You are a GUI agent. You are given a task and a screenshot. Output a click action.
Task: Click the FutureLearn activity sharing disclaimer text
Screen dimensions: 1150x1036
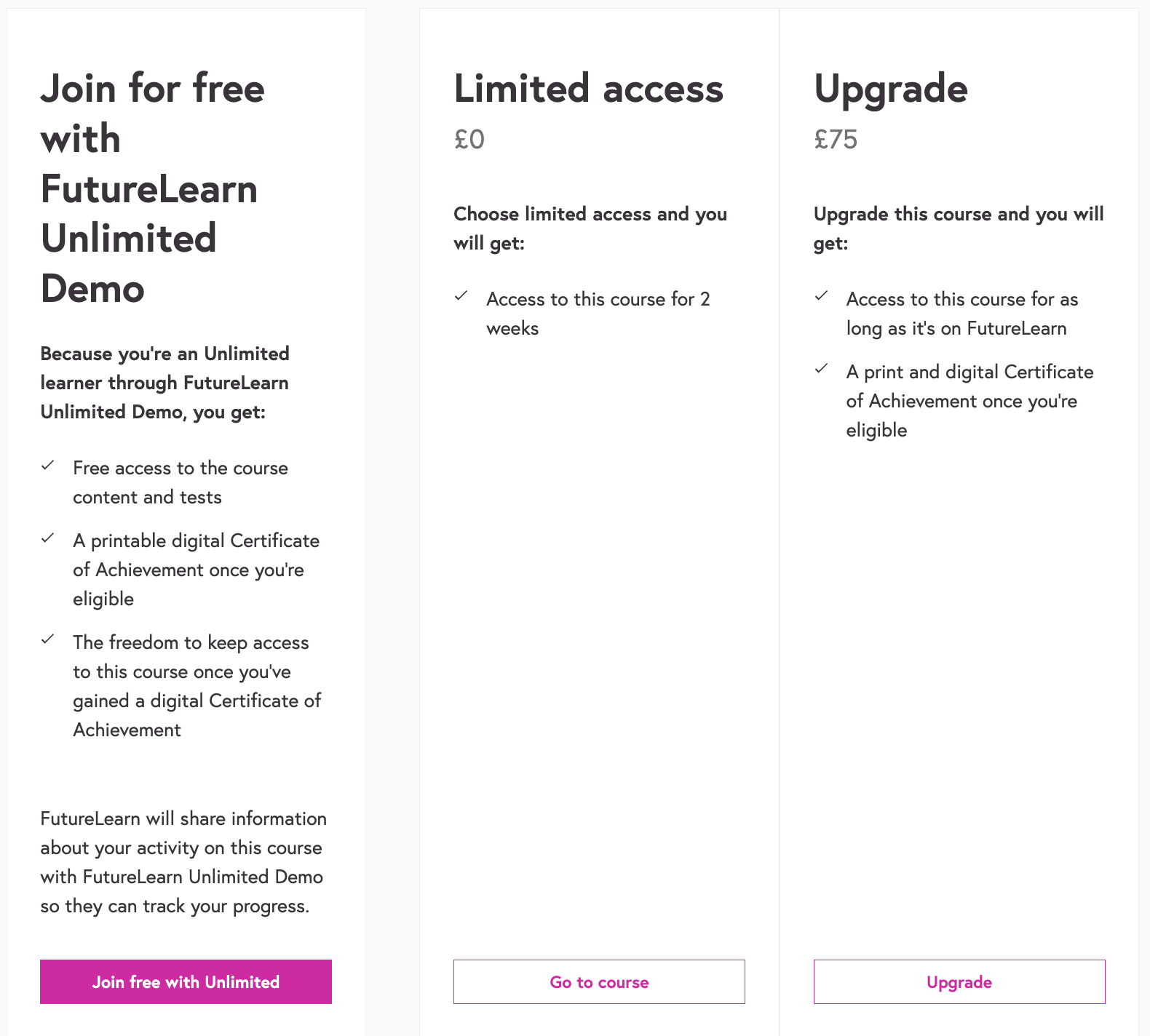click(x=183, y=862)
